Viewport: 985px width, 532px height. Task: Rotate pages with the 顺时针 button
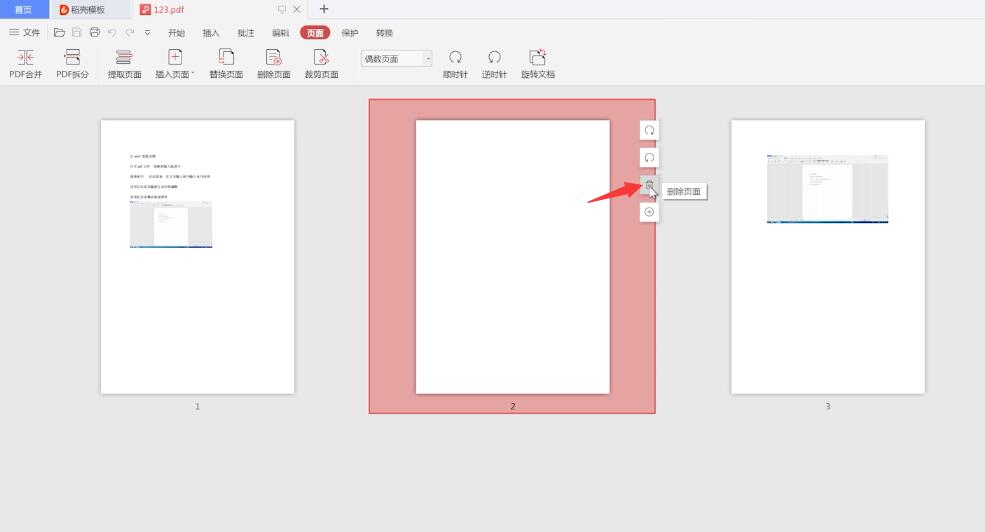tap(455, 63)
